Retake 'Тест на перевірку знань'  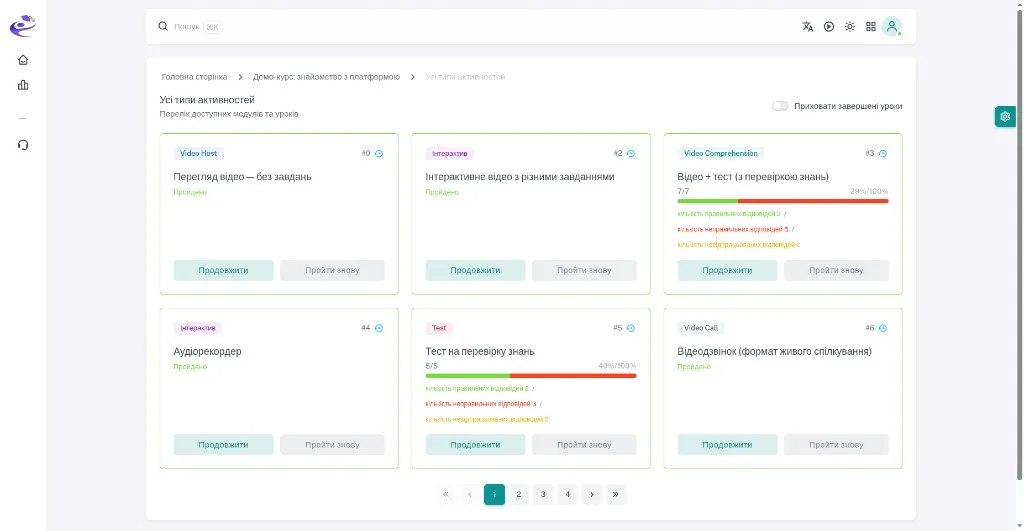(x=584, y=445)
